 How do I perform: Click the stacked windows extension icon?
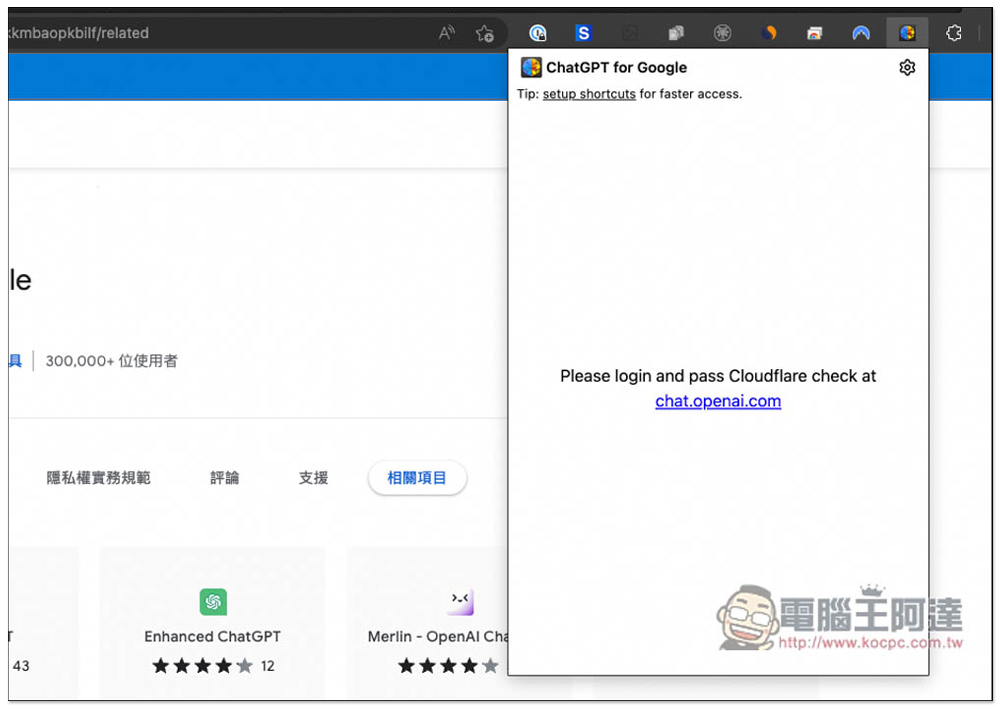tap(815, 33)
